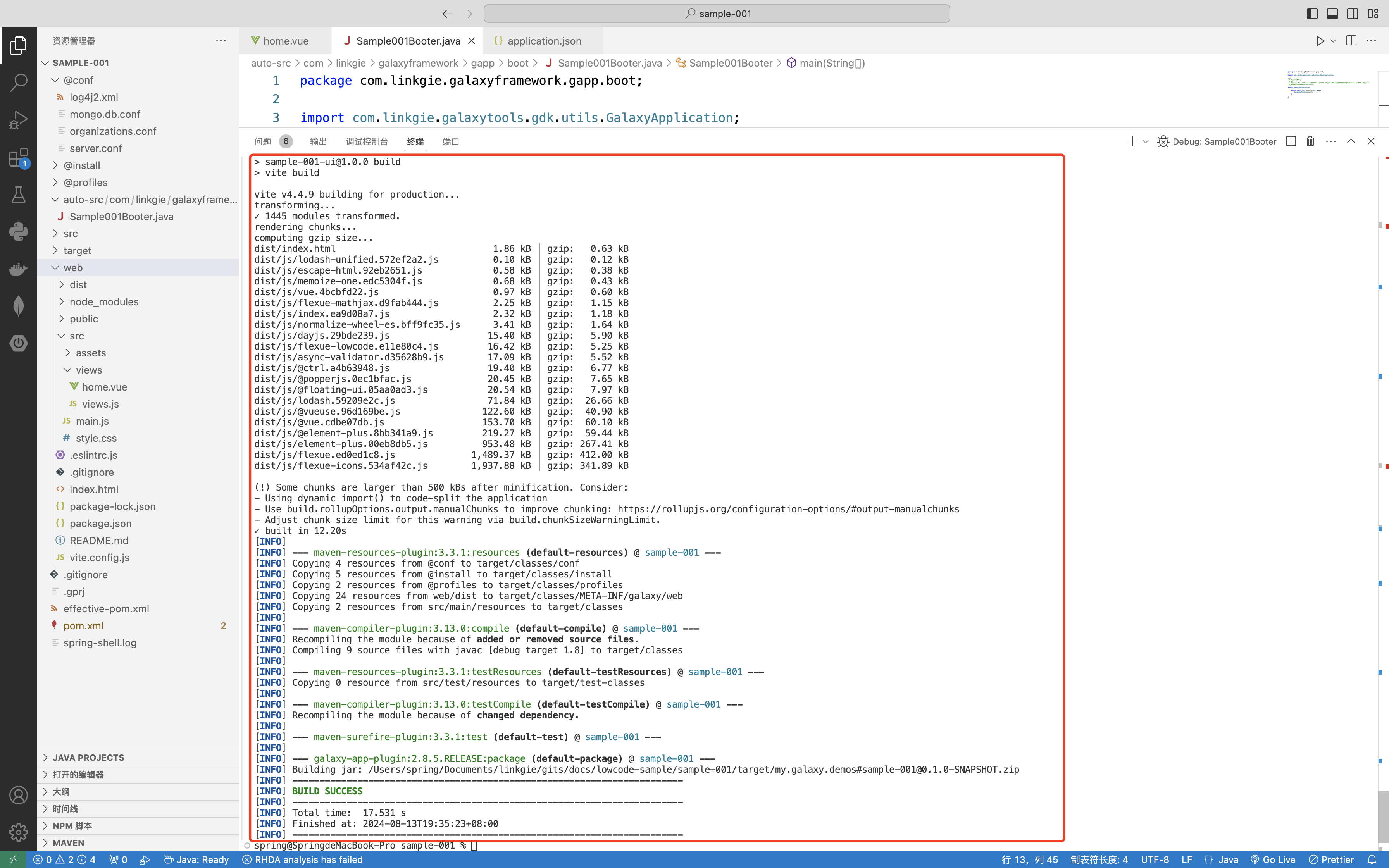Open terminal panel more actions ellipsis
Image resolution: width=1389 pixels, height=868 pixels.
click(x=1331, y=141)
